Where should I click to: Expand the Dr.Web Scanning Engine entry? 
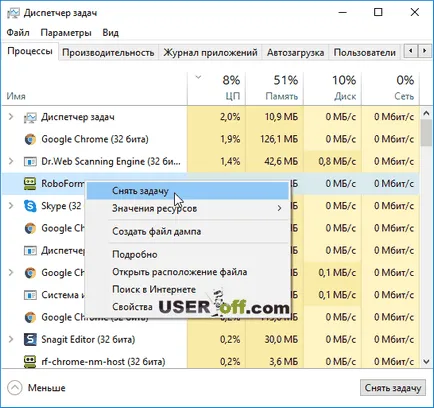[11, 161]
